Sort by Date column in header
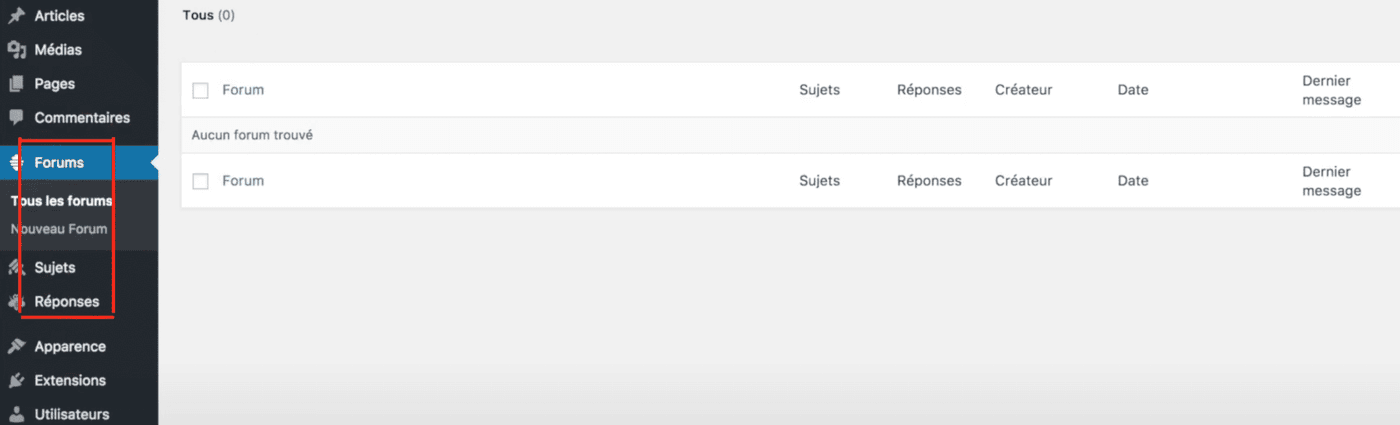Viewport: 1400px width, 425px height. pos(1133,90)
